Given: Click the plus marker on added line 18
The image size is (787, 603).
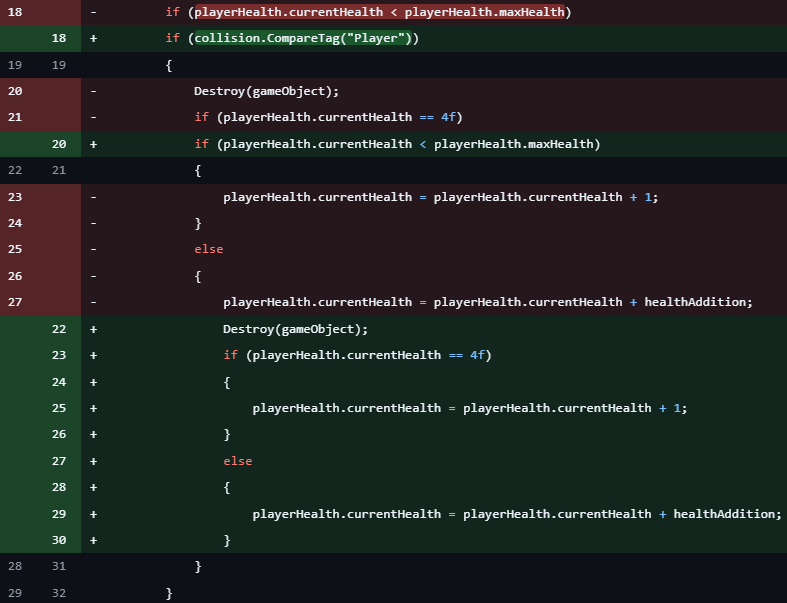Looking at the screenshot, I should click(93, 38).
